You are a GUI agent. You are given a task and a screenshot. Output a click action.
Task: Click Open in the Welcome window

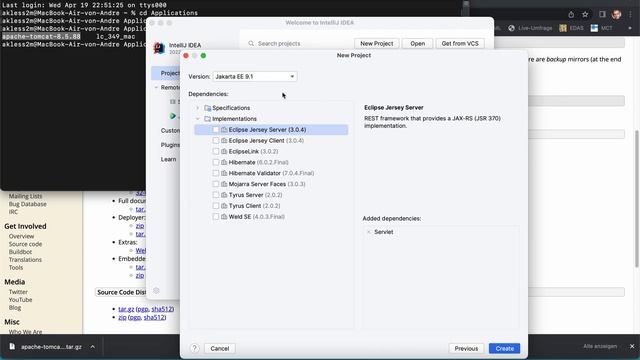point(417,44)
